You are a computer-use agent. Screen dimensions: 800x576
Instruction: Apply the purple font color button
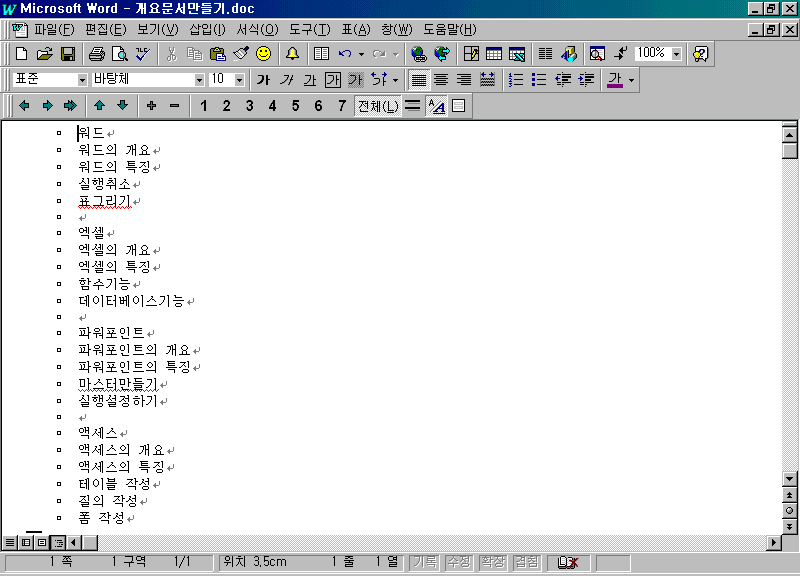(615, 80)
